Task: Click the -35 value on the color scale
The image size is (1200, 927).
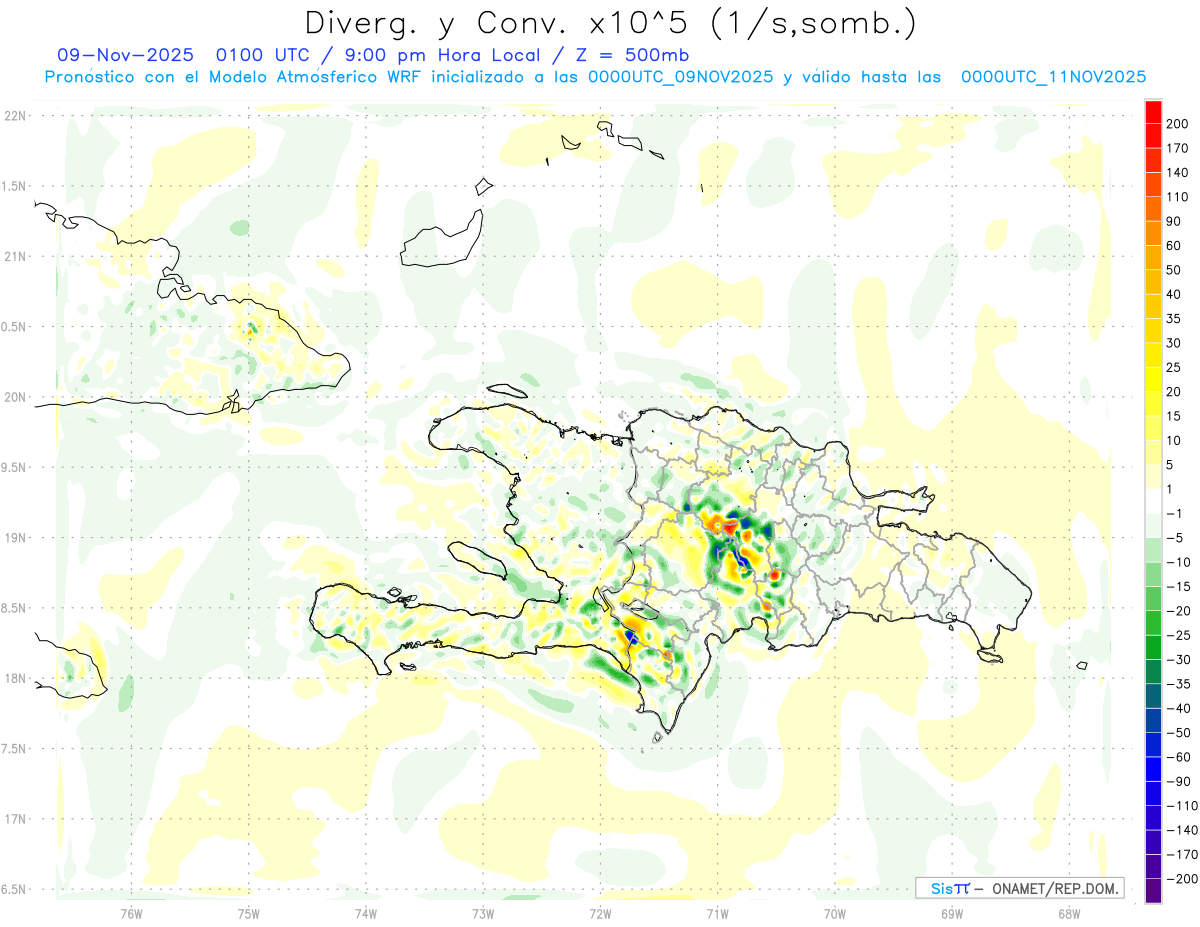Action: 1177,684
